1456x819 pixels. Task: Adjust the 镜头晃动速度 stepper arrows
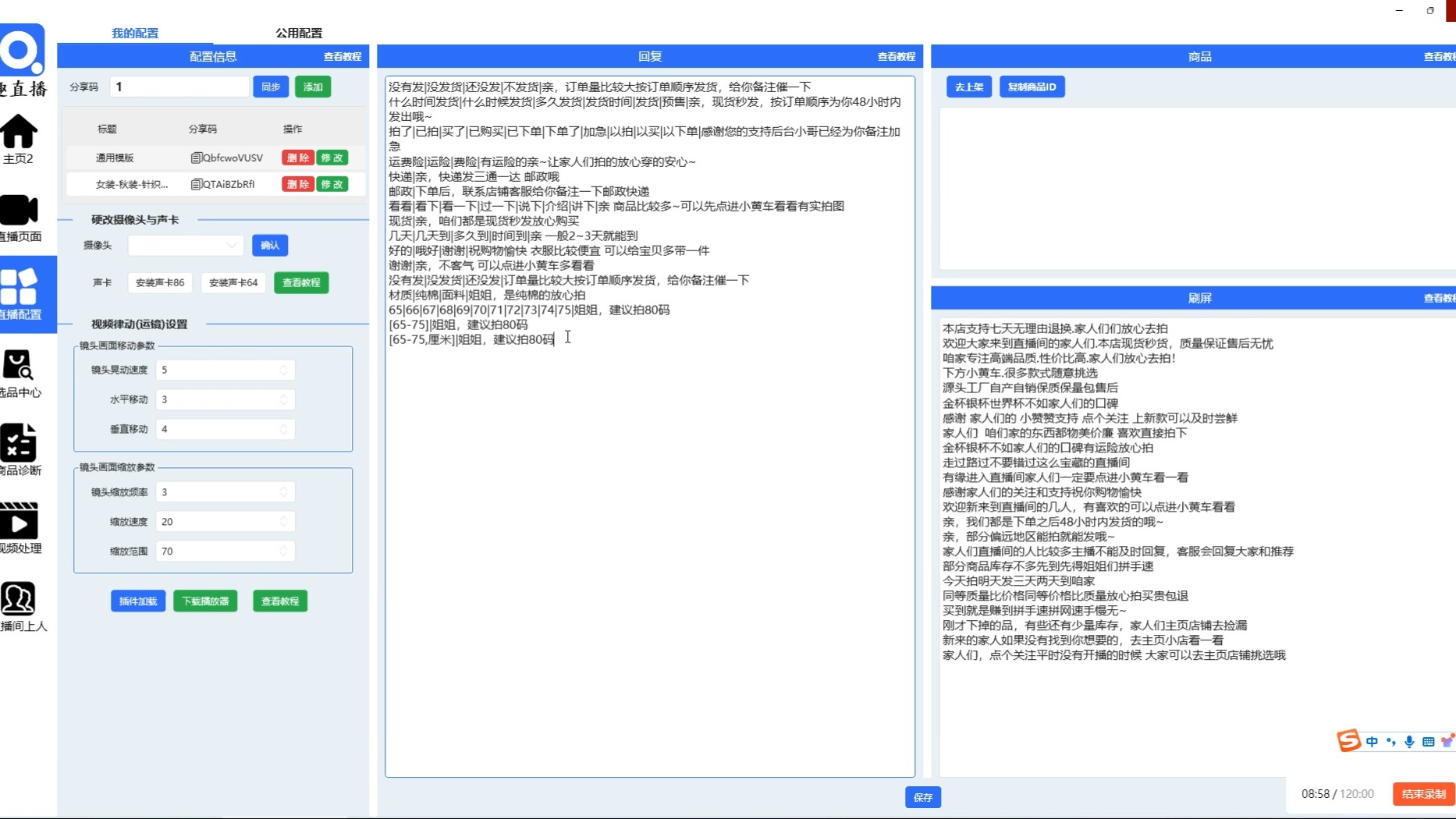(283, 370)
